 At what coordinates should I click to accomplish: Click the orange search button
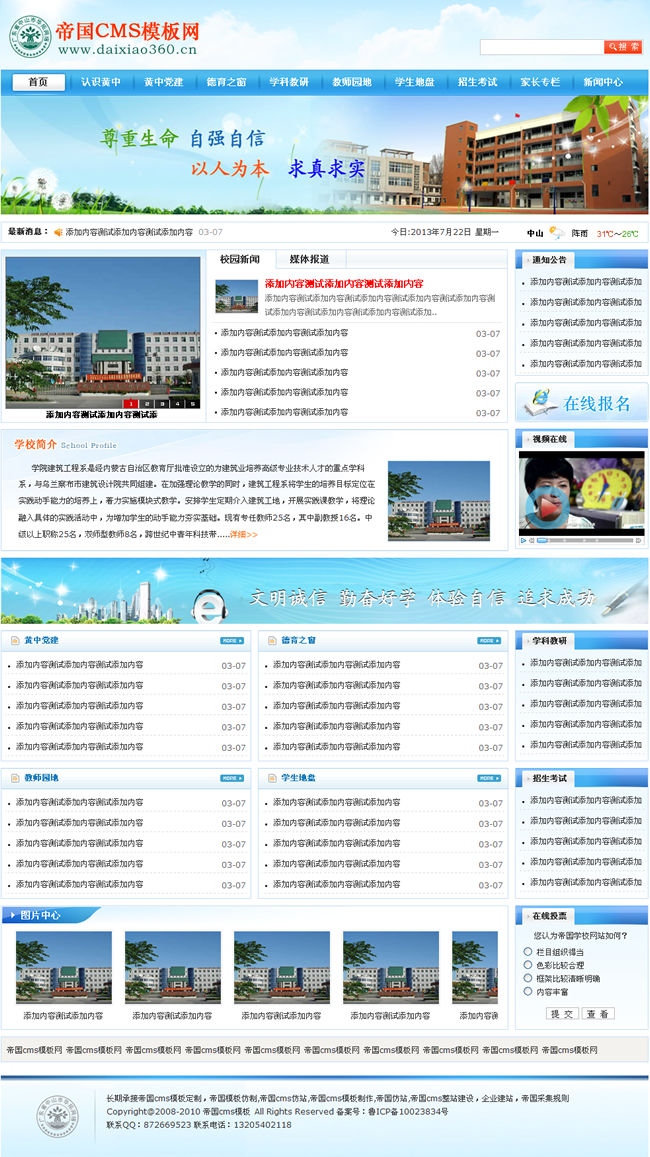[623, 47]
